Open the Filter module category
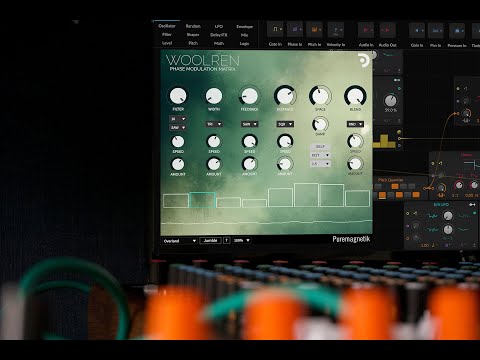Image resolution: width=480 pixels, height=360 pixels. pyautogui.click(x=167, y=34)
